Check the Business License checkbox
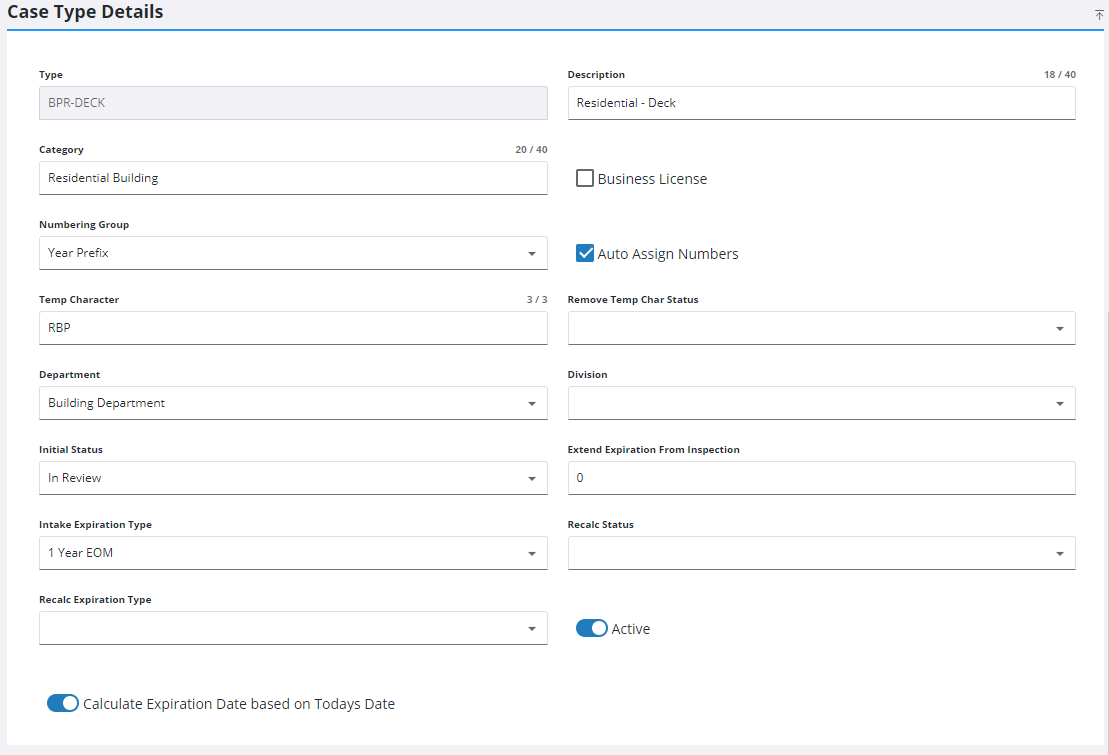 tap(585, 179)
